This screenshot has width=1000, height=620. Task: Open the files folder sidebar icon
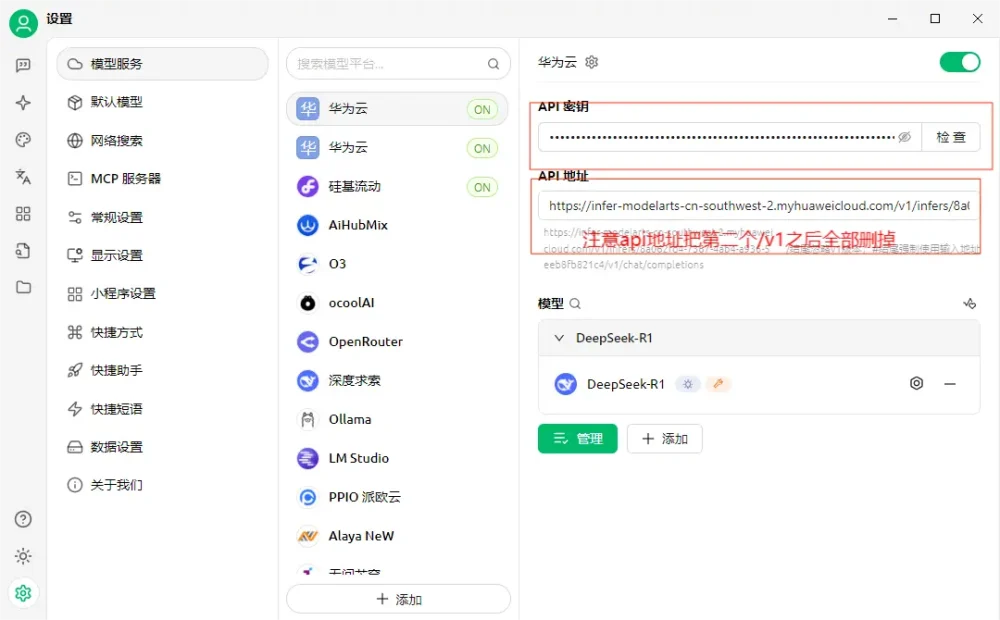tap(23, 287)
